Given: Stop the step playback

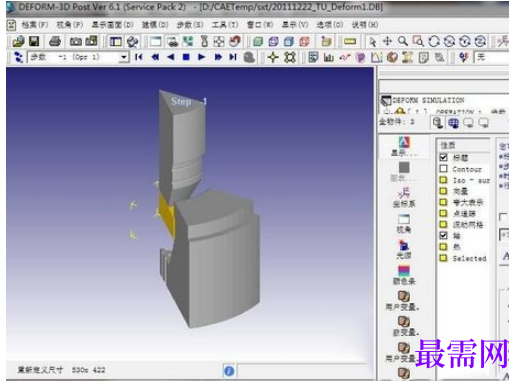Looking at the screenshot, I should 186,57.
